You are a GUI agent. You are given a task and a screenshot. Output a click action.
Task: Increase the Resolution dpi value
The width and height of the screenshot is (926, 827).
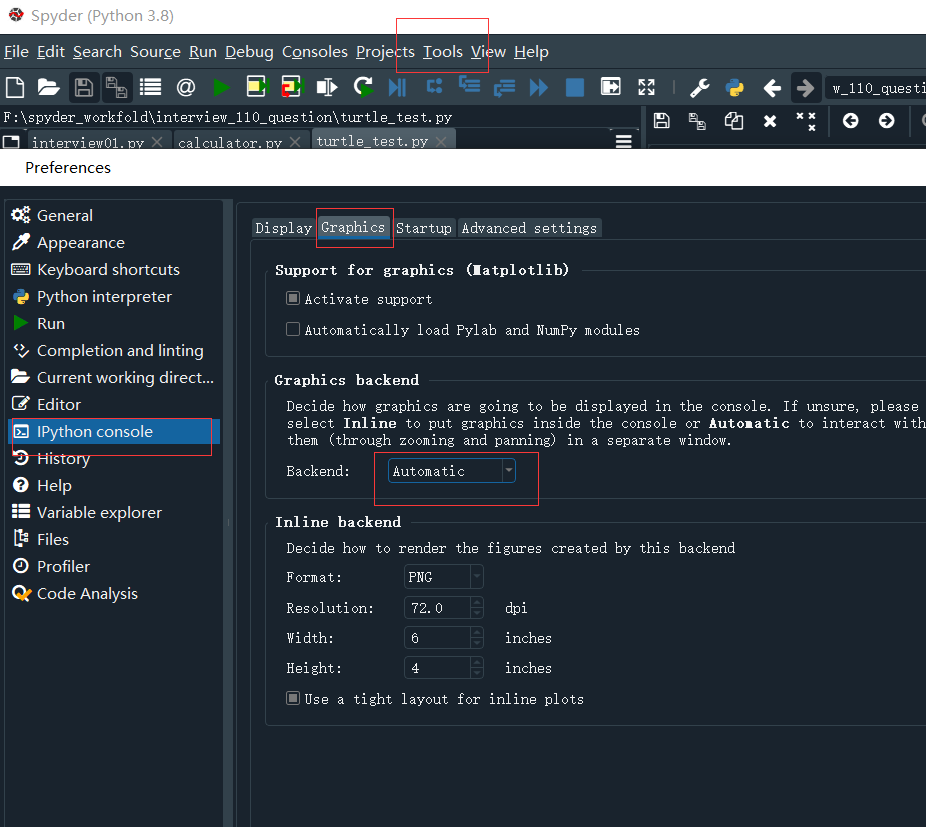click(477, 603)
